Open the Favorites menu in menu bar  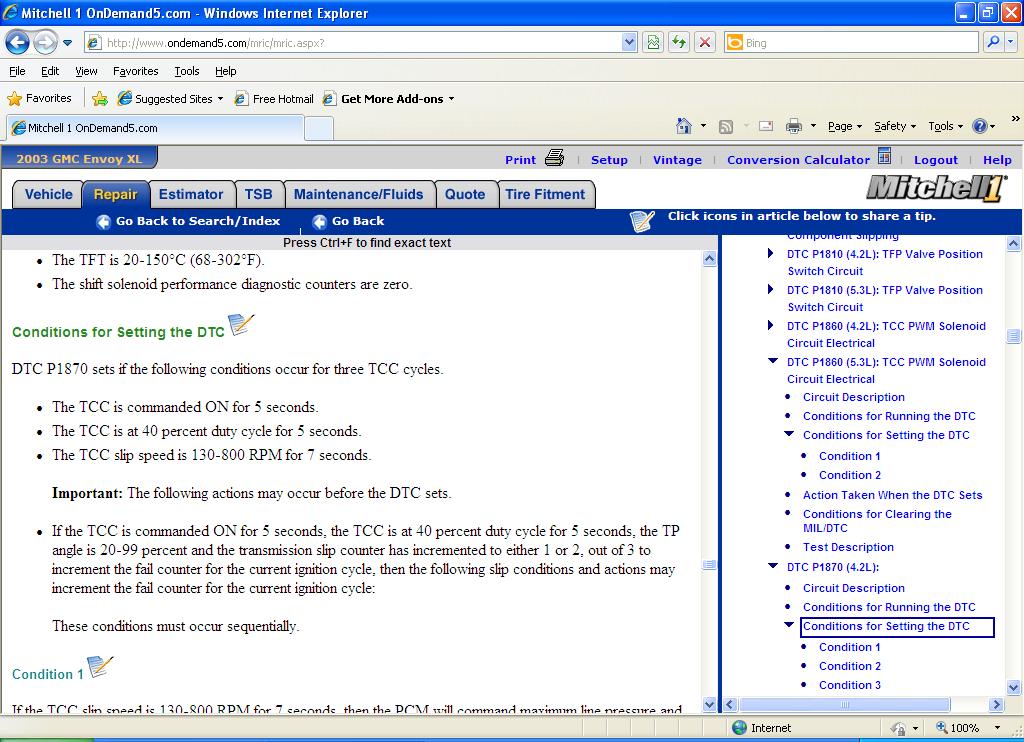[x=136, y=71]
